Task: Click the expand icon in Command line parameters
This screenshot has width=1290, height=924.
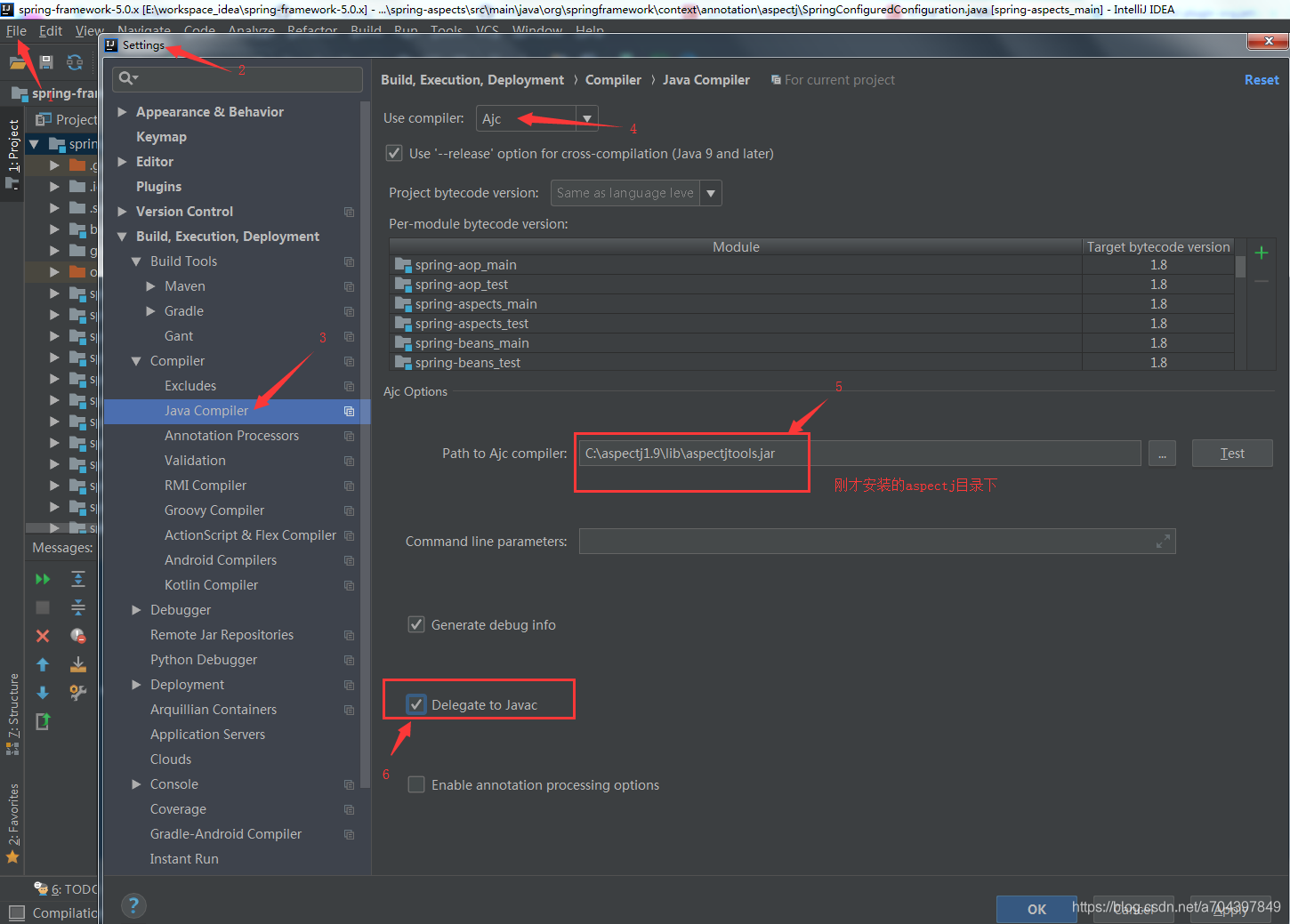Action: click(1162, 541)
